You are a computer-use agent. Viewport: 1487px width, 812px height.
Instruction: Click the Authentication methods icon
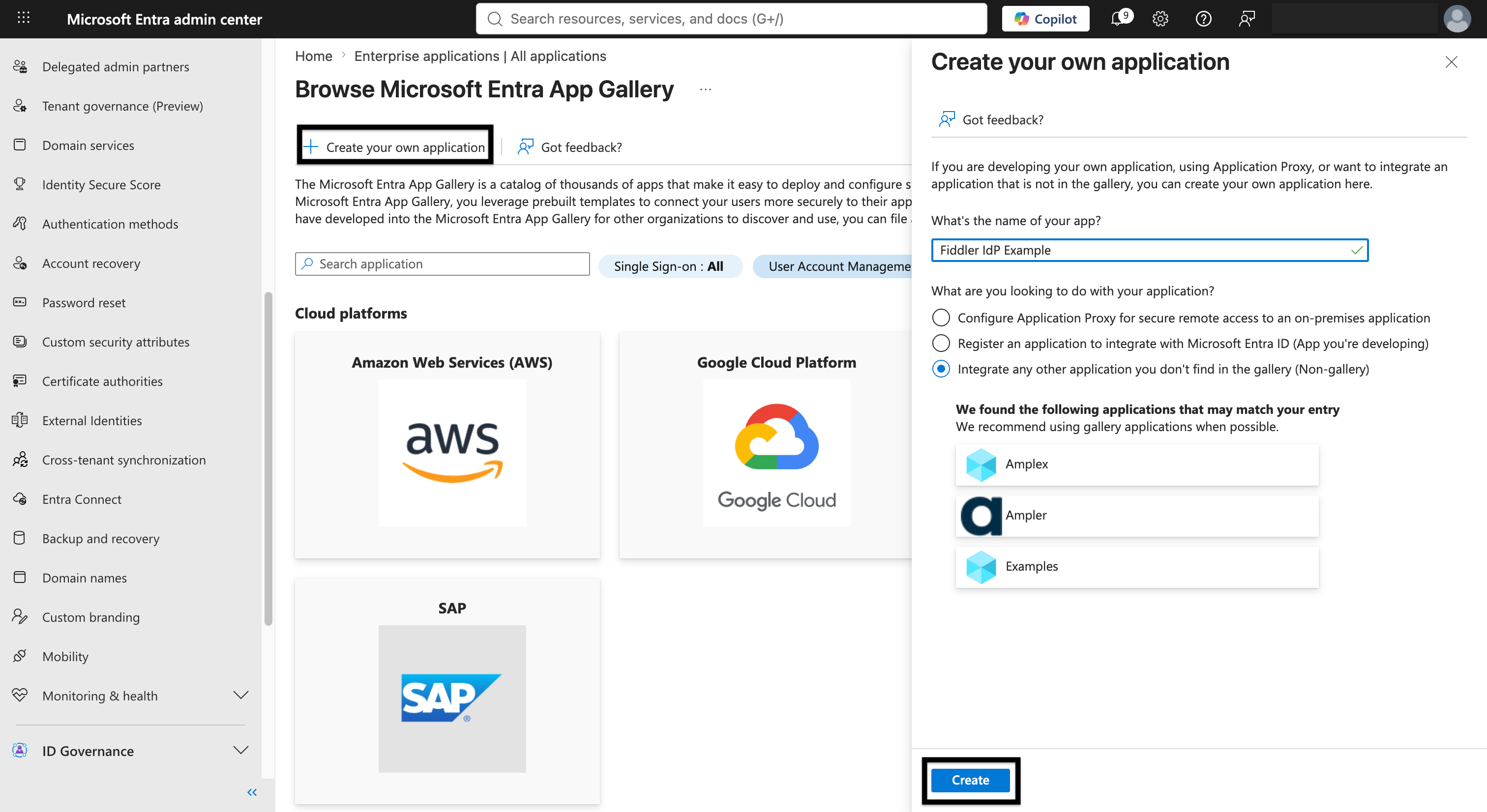(x=20, y=223)
